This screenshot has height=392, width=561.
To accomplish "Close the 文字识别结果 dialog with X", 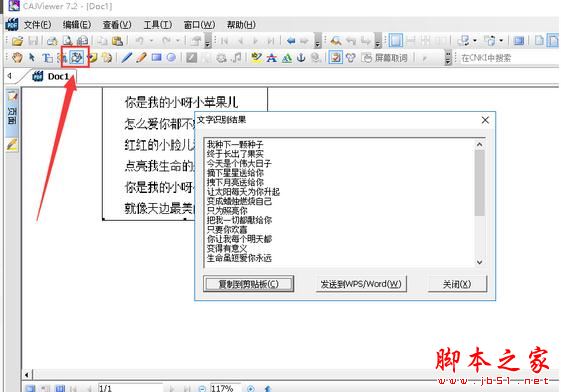I will 485,120.
